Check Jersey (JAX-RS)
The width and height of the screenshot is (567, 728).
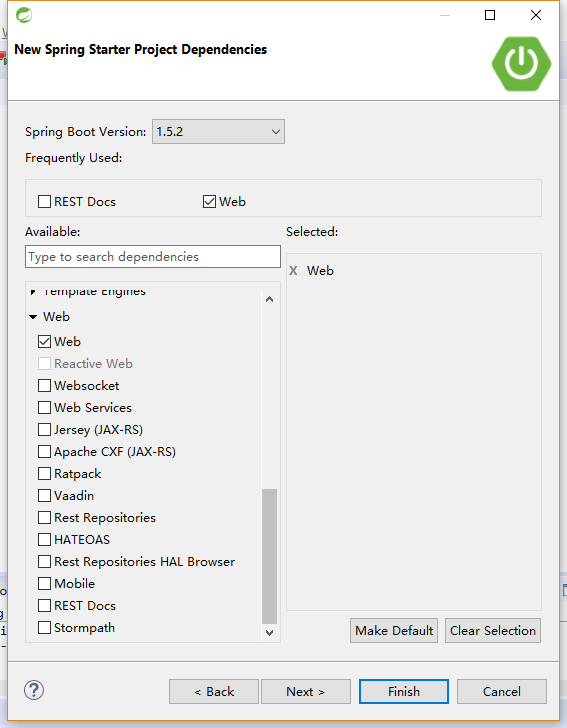pyautogui.click(x=45, y=429)
